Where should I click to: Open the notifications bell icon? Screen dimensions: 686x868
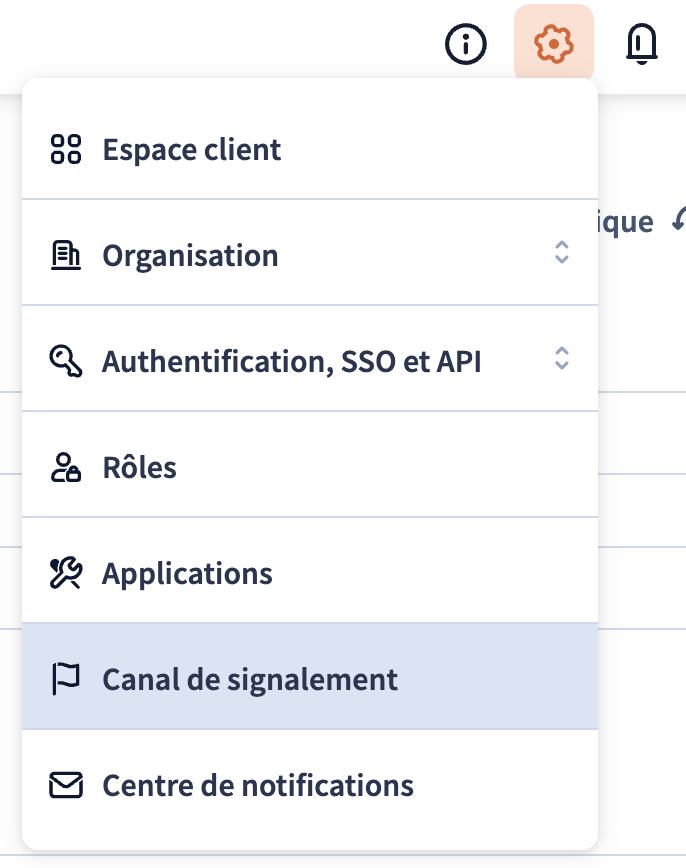pos(642,44)
